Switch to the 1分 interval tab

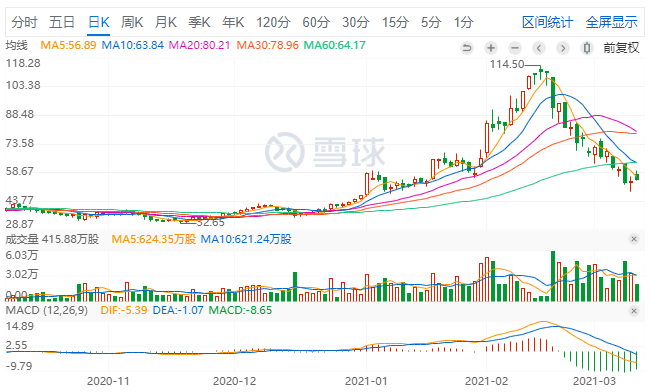coord(464,22)
